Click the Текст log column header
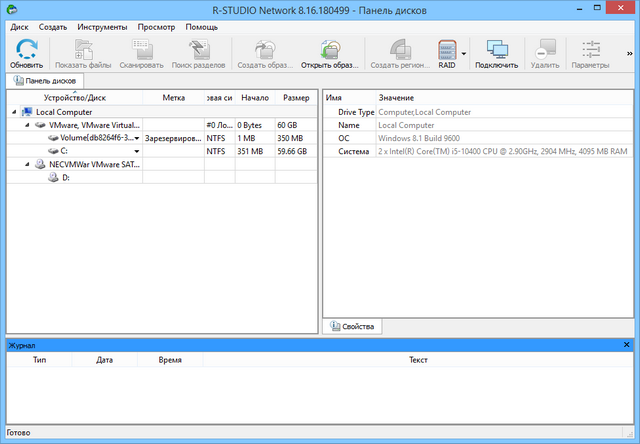Image resolution: width=640 pixels, height=444 pixels. [418, 360]
